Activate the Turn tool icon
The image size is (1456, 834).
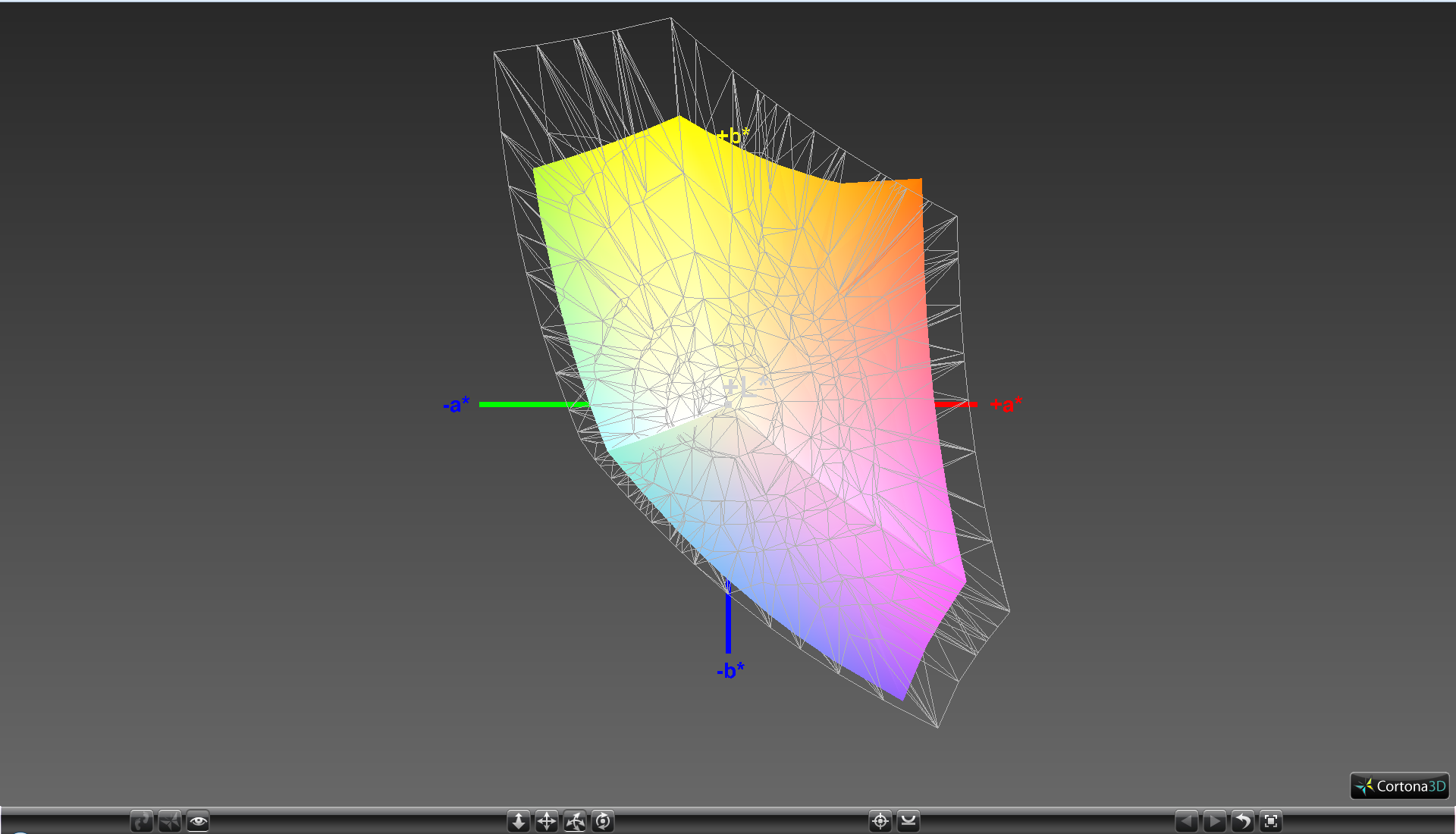[x=575, y=821]
